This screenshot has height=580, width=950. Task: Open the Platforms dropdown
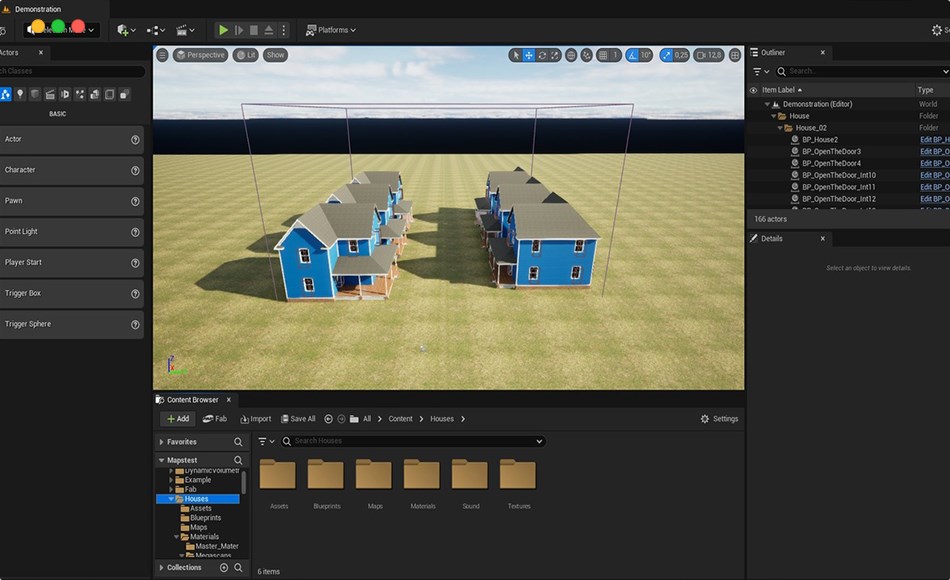331,30
